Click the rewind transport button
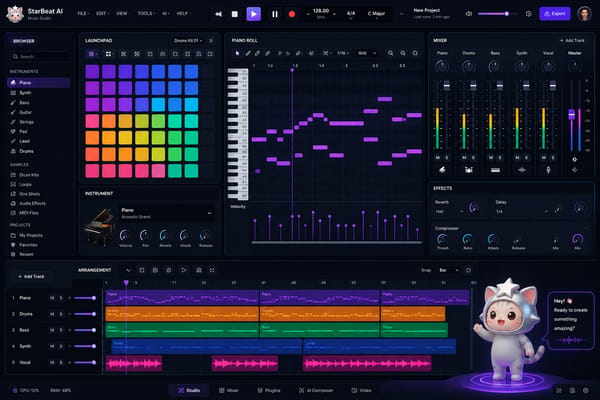The width and height of the screenshot is (600, 400). tap(218, 14)
